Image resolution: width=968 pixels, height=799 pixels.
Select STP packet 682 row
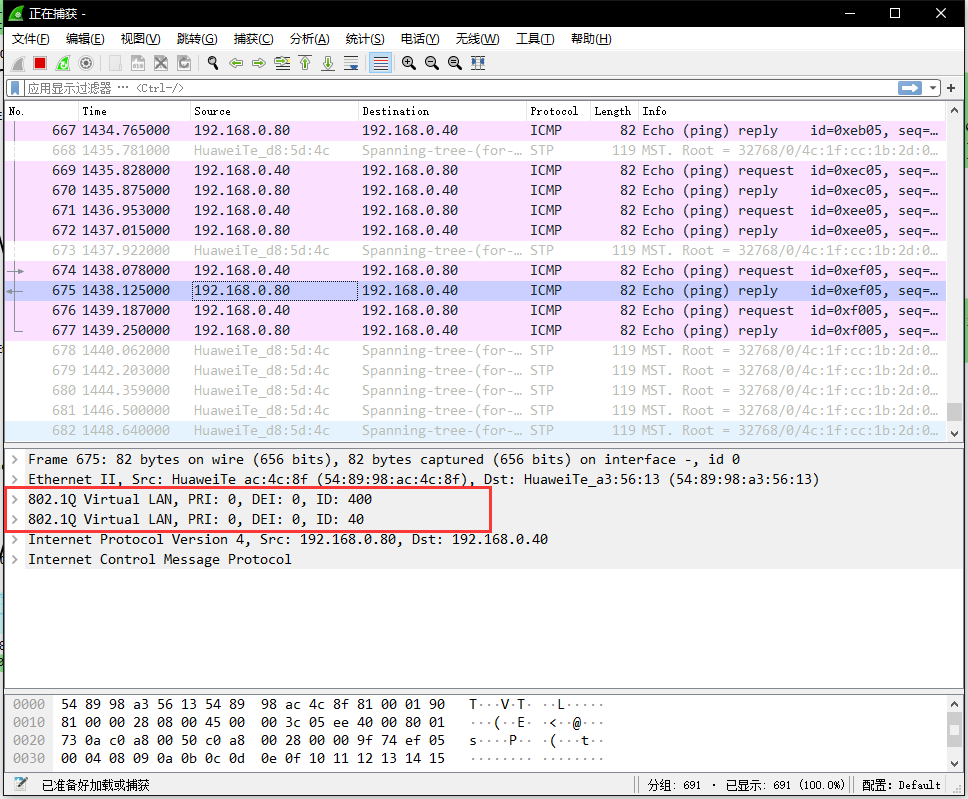pos(475,430)
